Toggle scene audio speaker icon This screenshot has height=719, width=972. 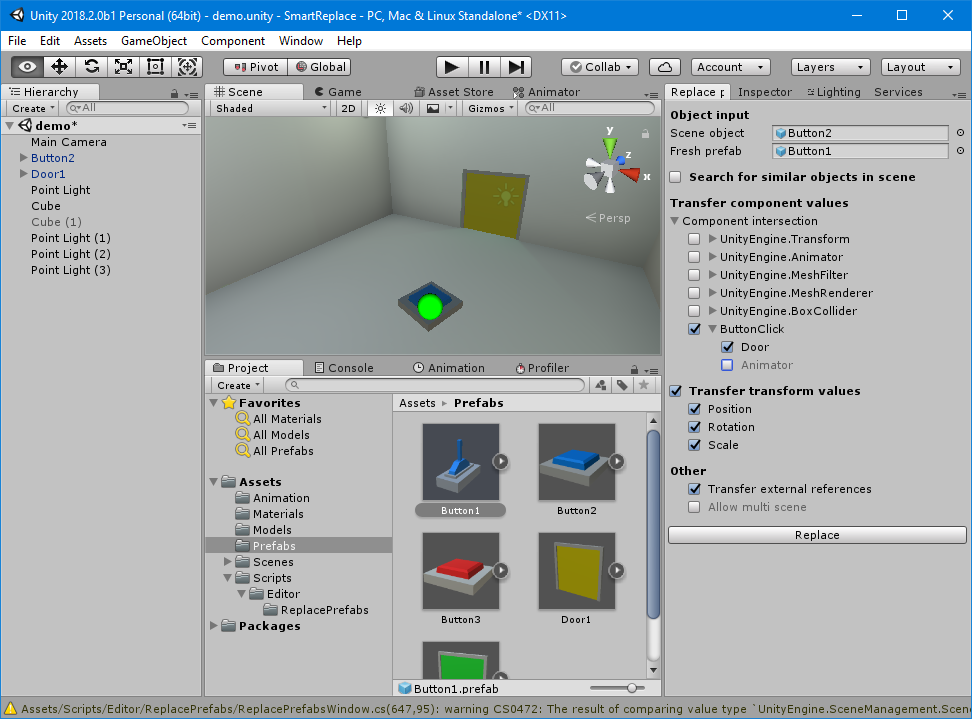tap(406, 108)
